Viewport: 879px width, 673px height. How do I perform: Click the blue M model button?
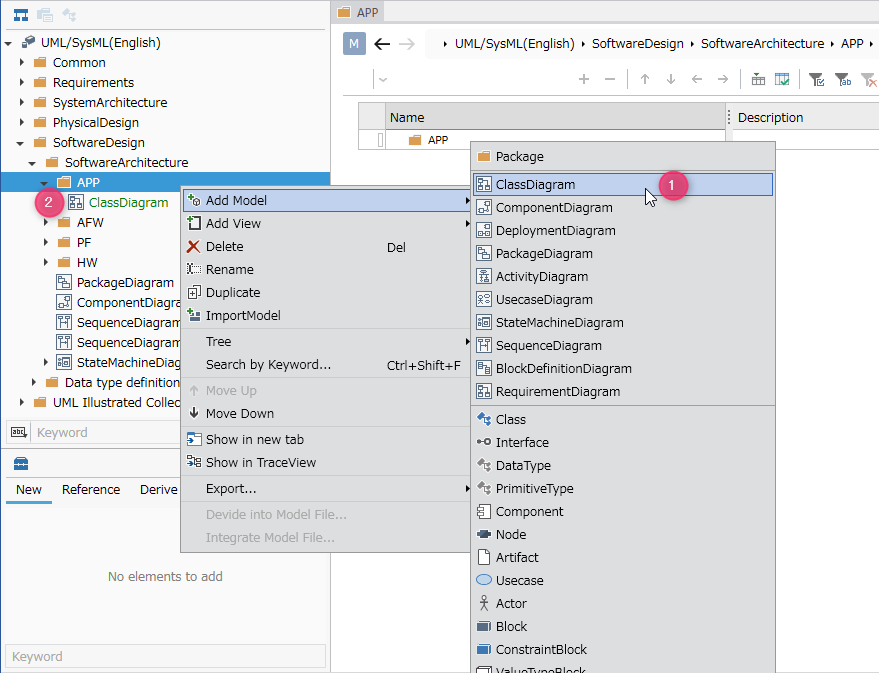(x=354, y=44)
